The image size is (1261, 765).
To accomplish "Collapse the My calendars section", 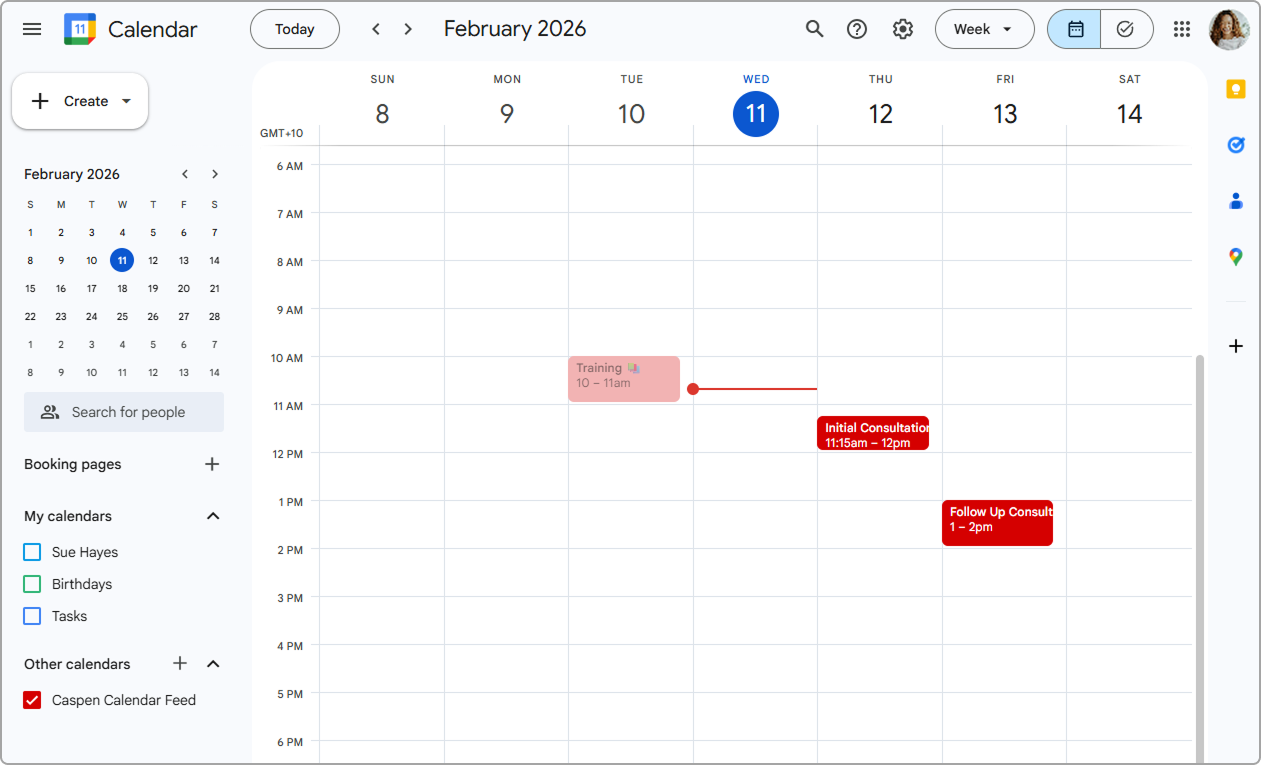I will 212,516.
